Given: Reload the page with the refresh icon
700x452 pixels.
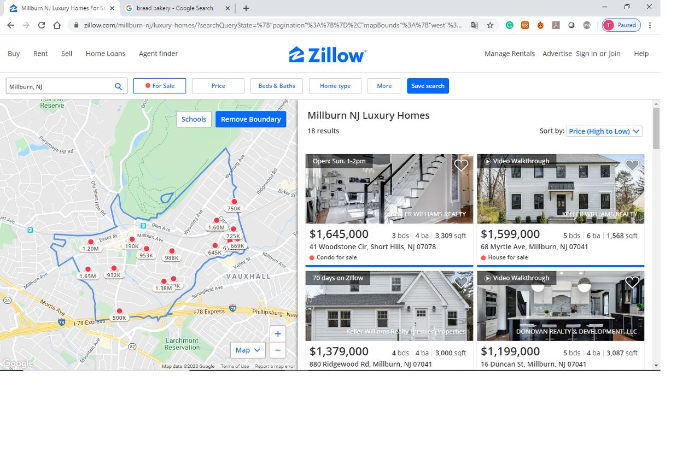Looking at the screenshot, I should click(42, 25).
